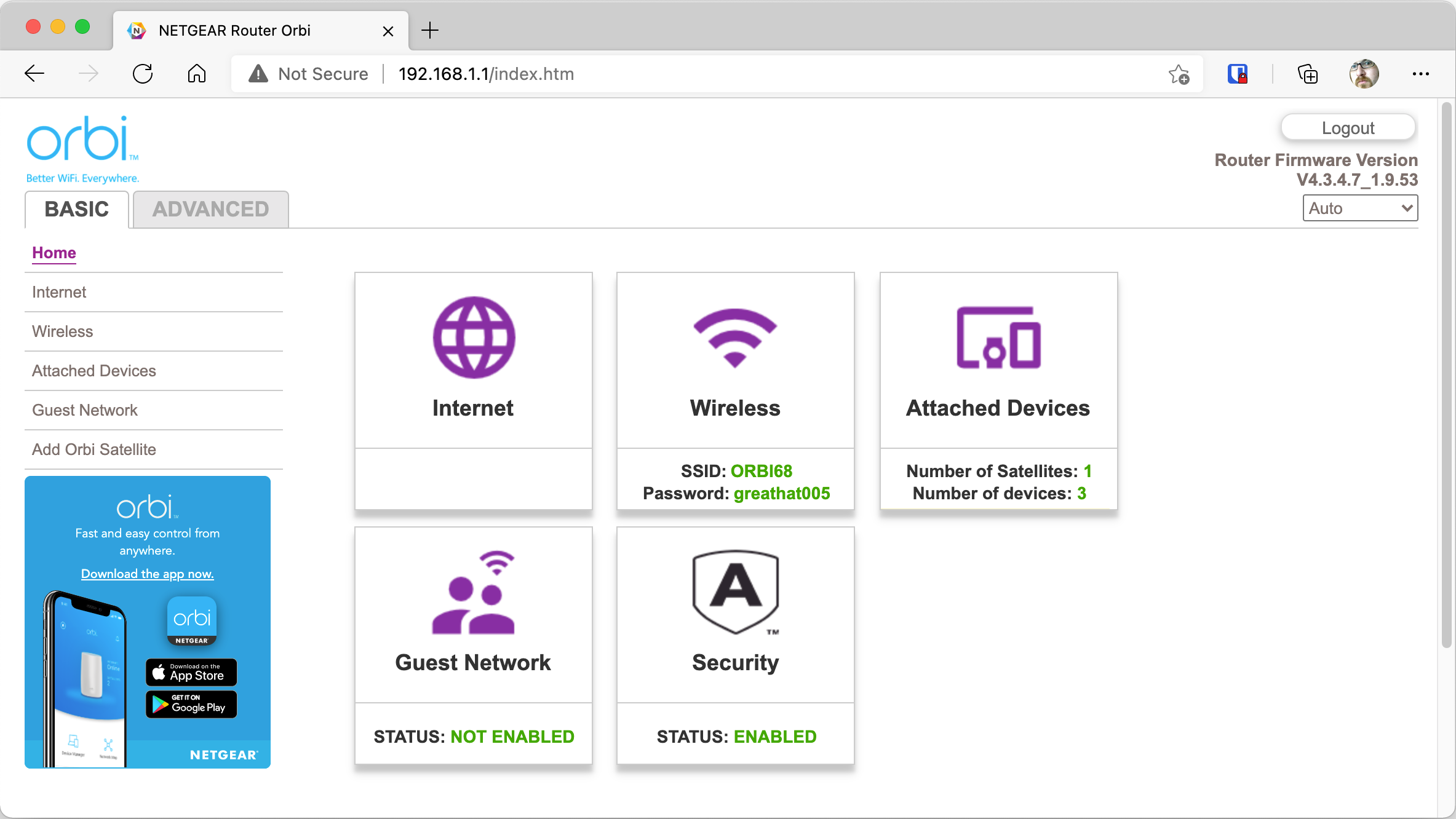This screenshot has height=819, width=1456.
Task: Click the purple globe Internet icon
Action: click(474, 338)
